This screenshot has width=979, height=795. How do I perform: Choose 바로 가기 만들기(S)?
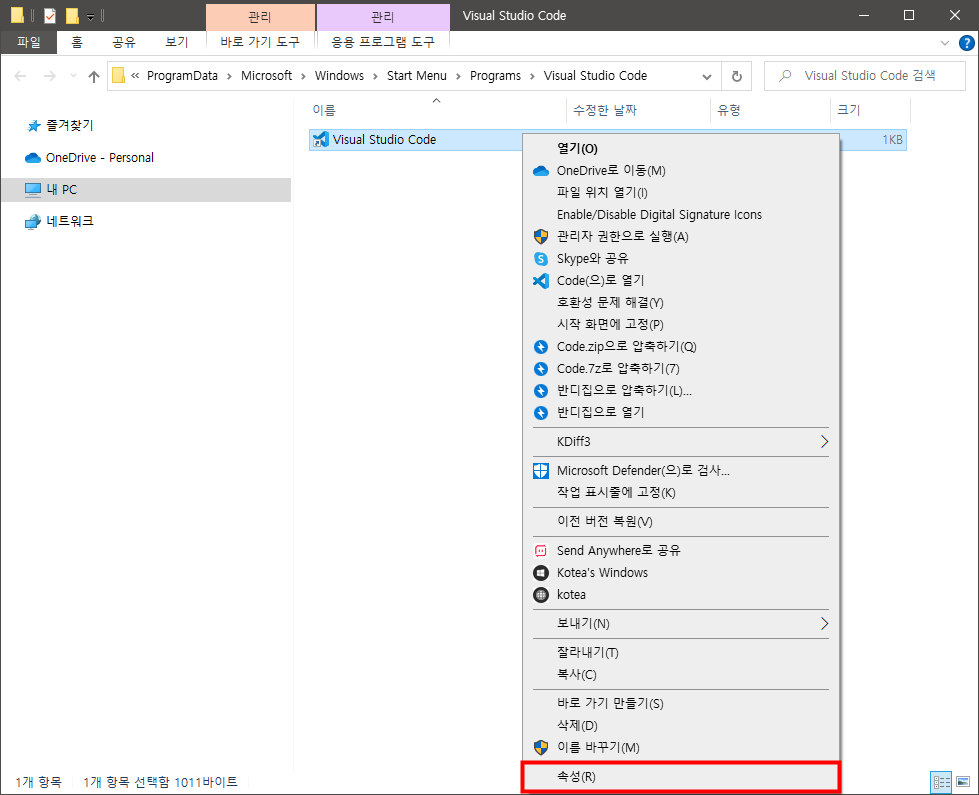pos(681,703)
